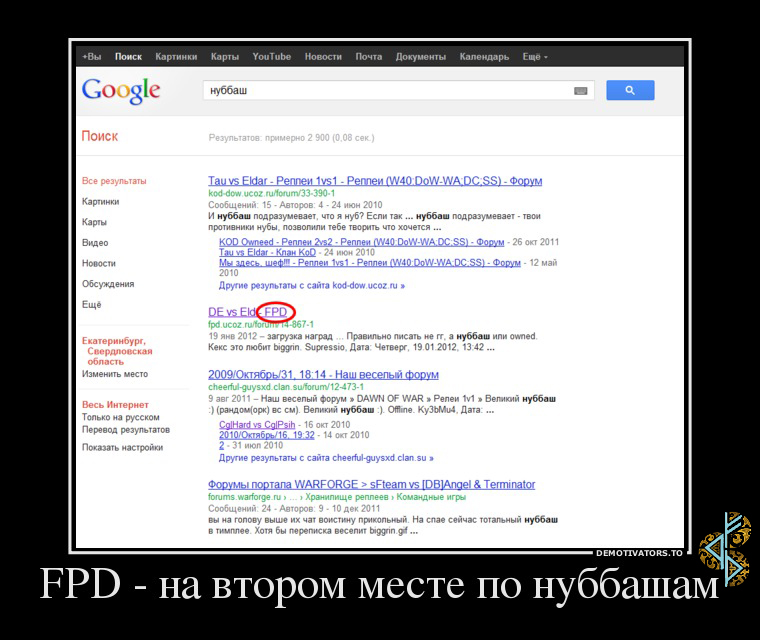Viewport: 760px width, 640px height.
Task: Open Картинки in the top bar
Action: pos(176,57)
